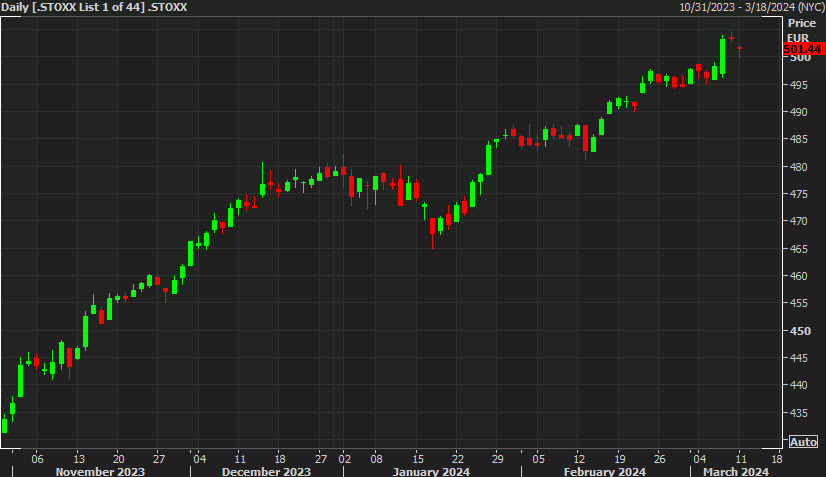Select the red 501.44 last price tag
Viewport: 826px width, 477px height.
click(x=802, y=49)
